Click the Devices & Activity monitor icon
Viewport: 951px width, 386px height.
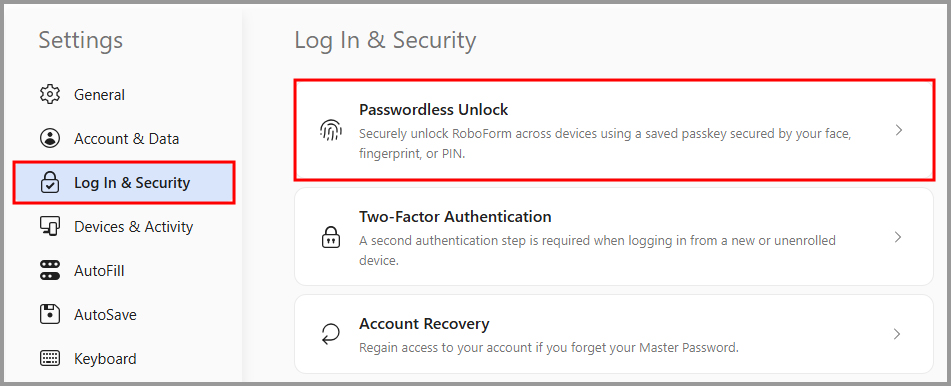(50, 226)
